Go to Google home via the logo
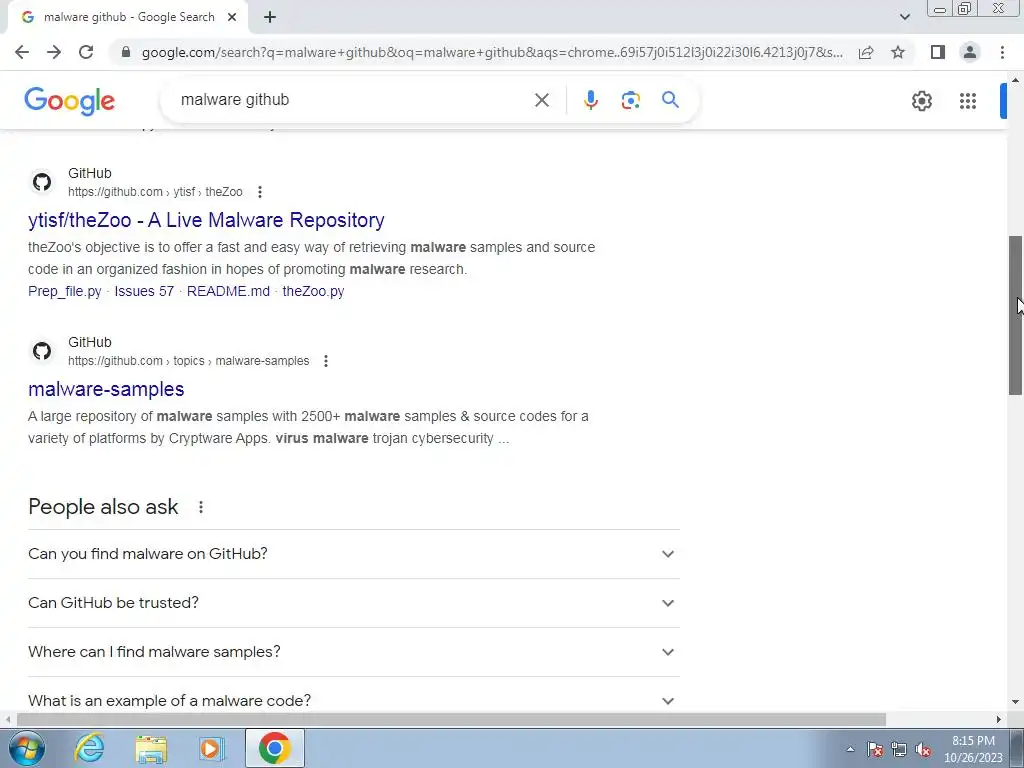 click(x=69, y=101)
